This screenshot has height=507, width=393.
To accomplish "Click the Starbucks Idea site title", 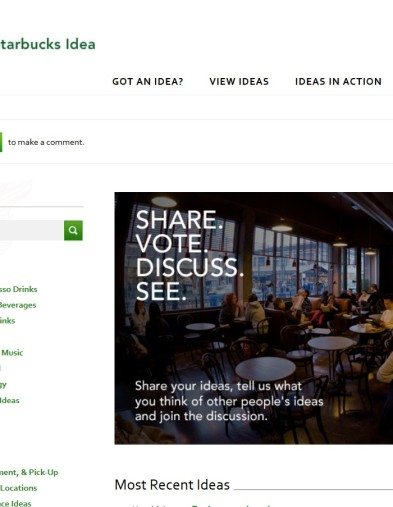I will click(x=47, y=44).
